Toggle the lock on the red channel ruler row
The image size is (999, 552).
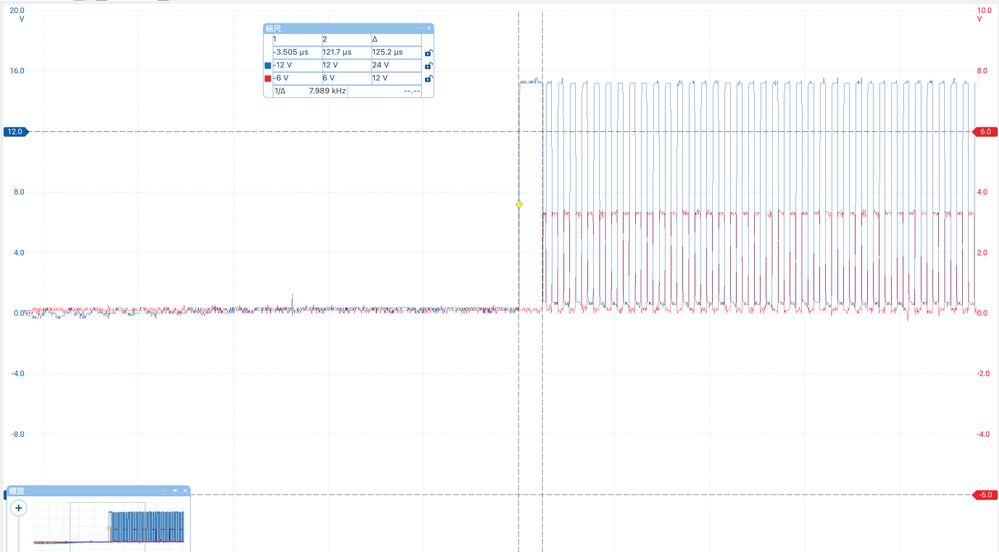click(429, 78)
